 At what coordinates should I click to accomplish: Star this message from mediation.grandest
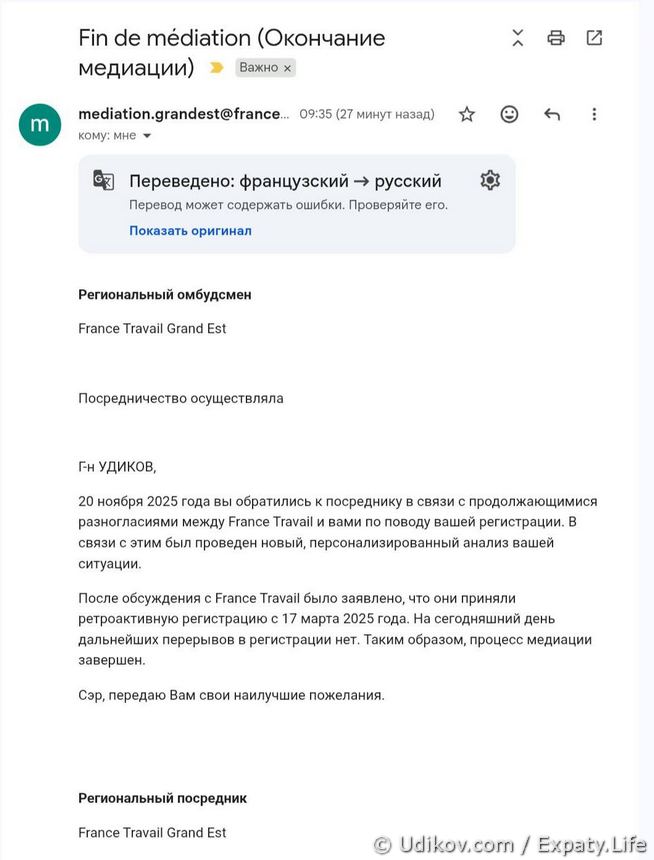click(x=467, y=114)
